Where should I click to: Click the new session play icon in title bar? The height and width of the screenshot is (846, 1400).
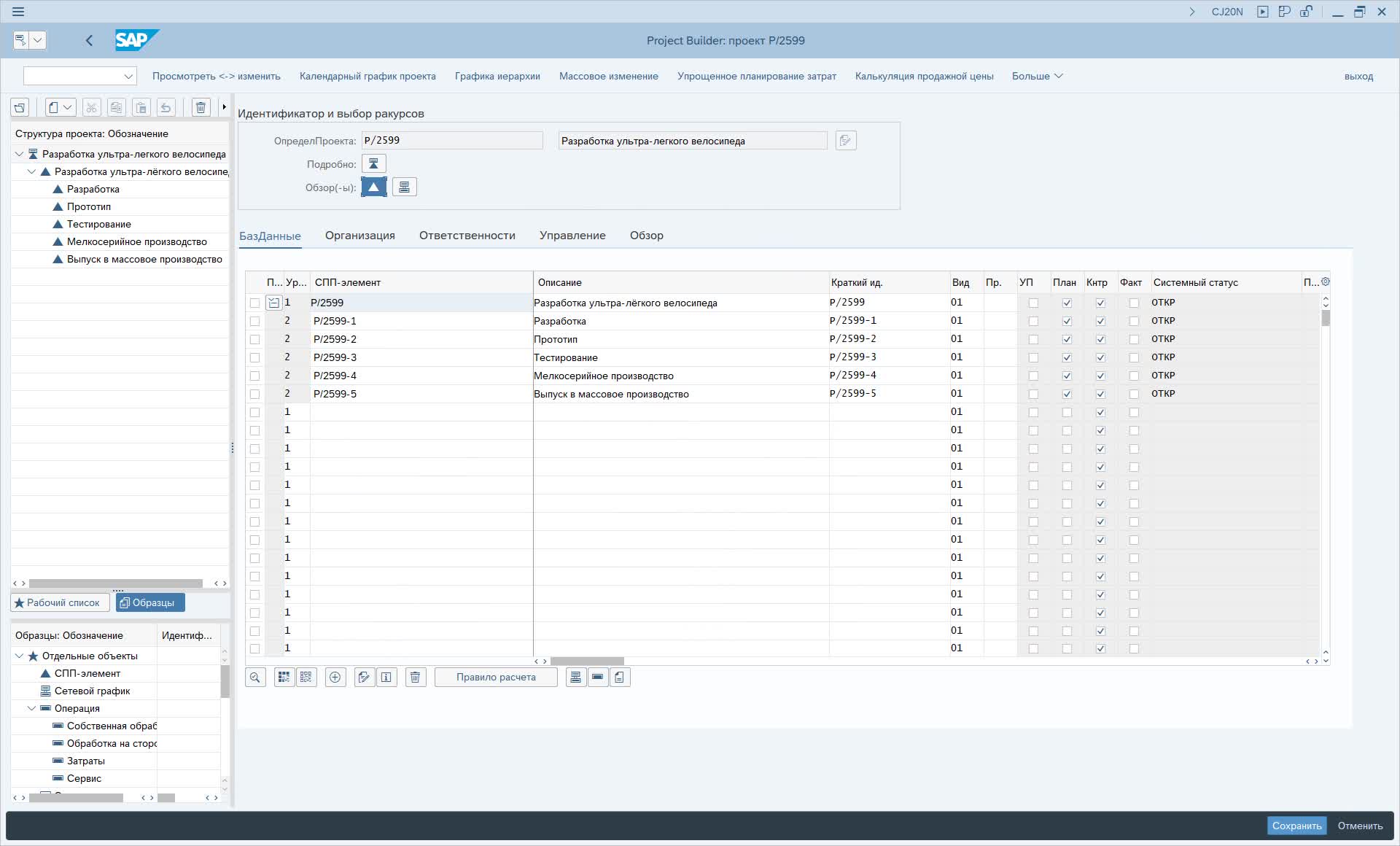[1263, 12]
